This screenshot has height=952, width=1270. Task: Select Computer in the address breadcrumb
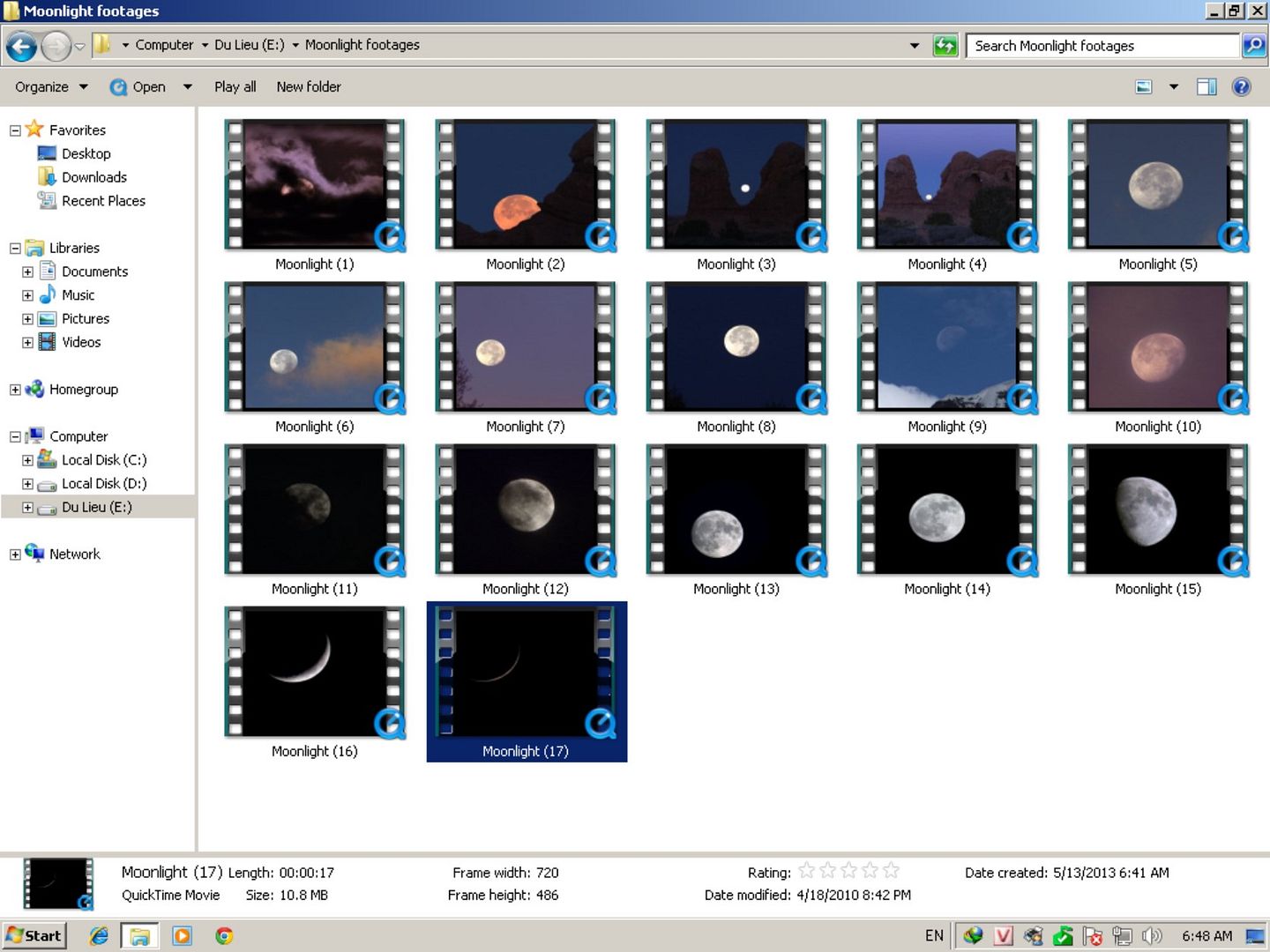coord(164,45)
